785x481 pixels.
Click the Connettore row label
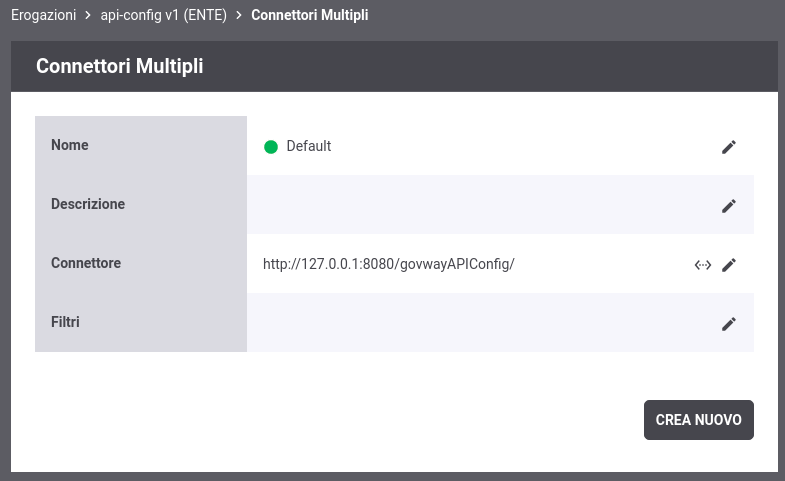click(86, 263)
